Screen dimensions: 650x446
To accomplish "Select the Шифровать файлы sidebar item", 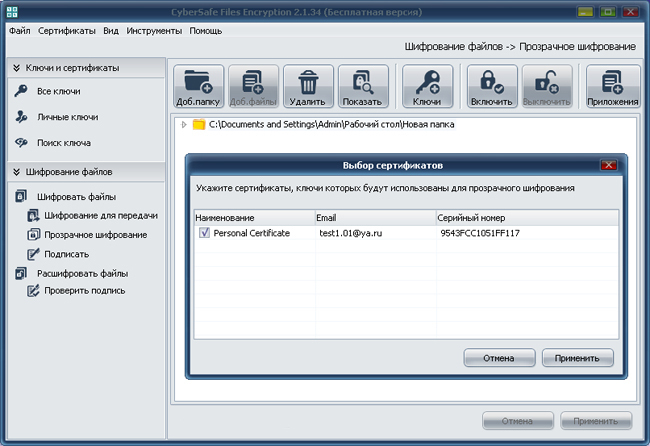I will click(x=76, y=197).
